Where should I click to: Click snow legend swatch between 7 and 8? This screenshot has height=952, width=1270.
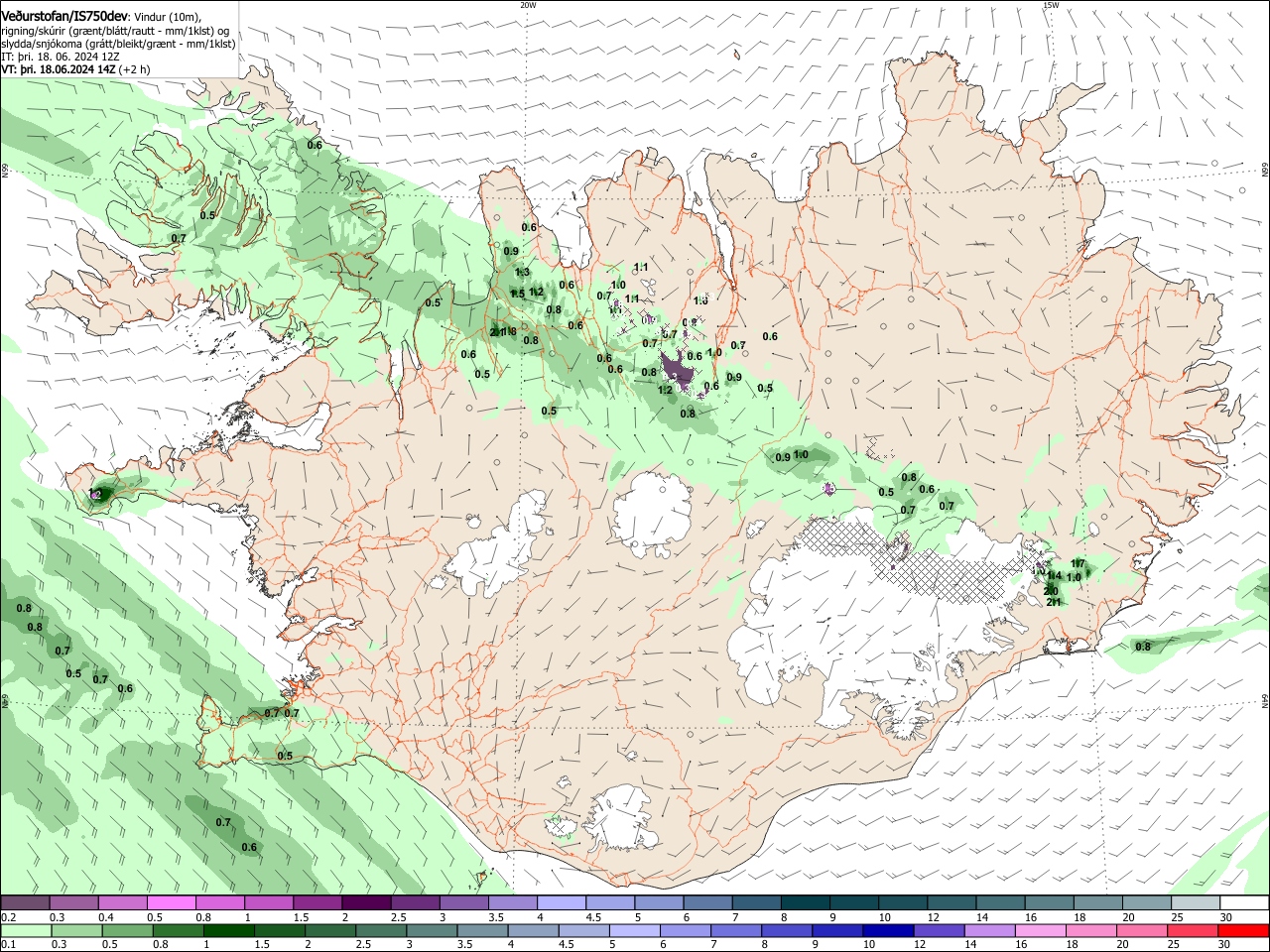click(759, 902)
